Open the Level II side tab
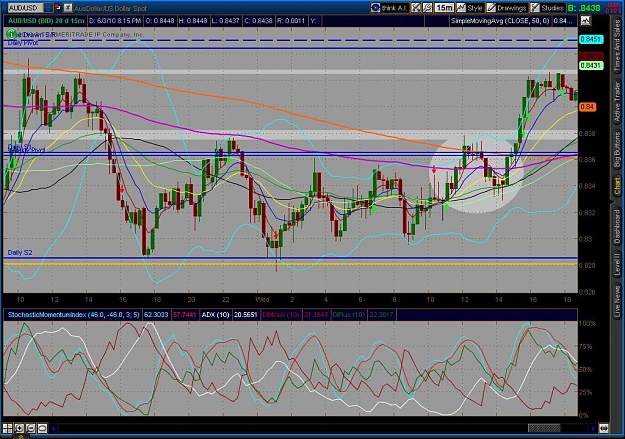625x439 pixels. point(617,264)
